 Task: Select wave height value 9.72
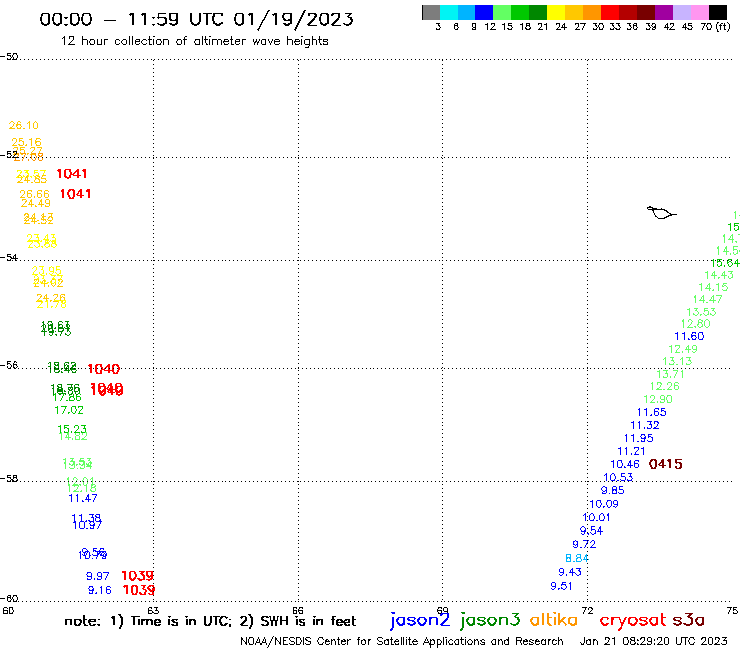tap(584, 544)
